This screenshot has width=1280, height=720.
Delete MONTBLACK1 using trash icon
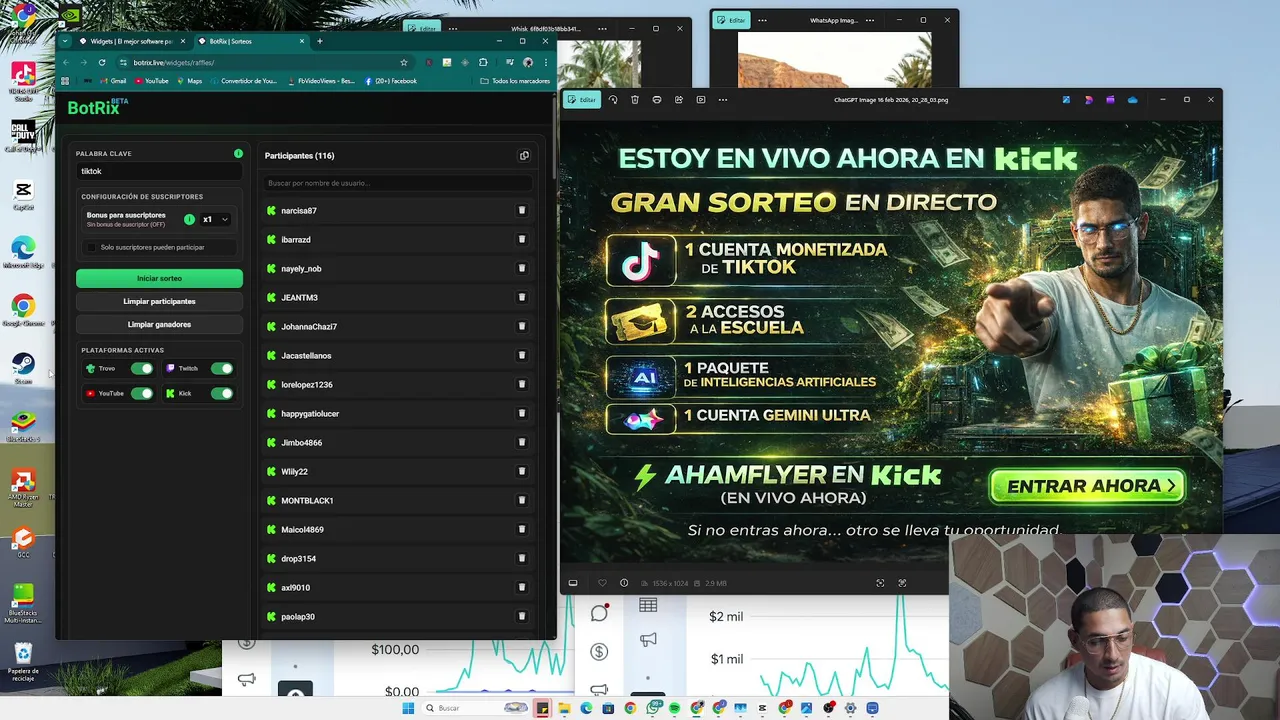point(521,500)
